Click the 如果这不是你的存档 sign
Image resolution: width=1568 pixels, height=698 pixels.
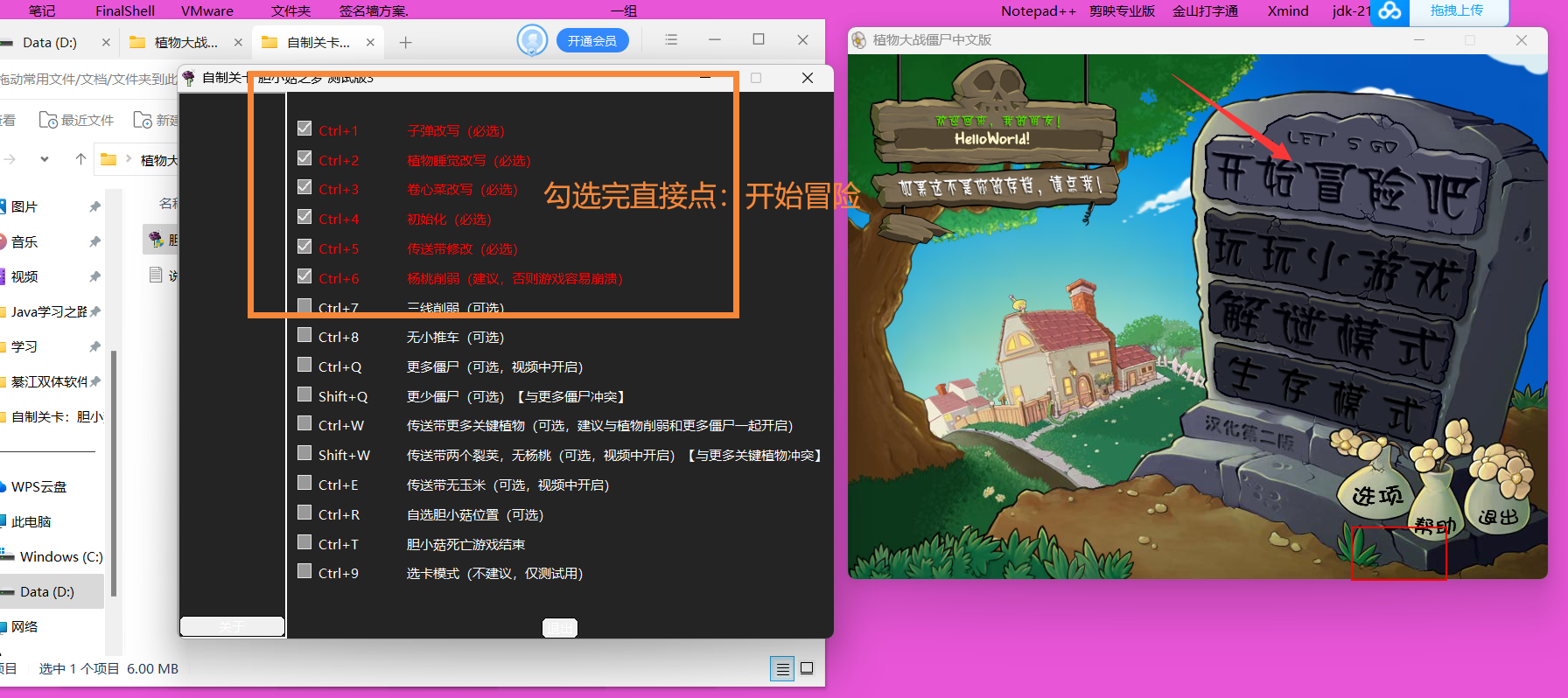click(x=999, y=185)
